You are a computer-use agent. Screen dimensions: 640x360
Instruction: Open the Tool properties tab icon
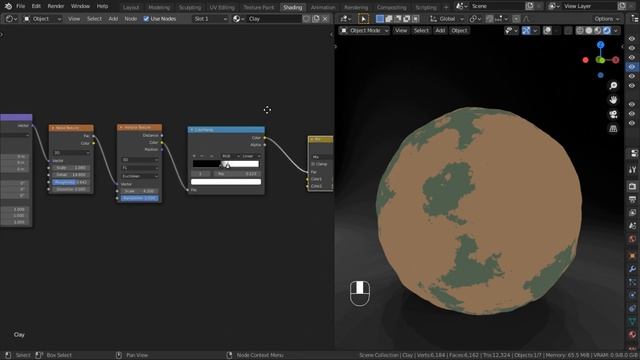632,170
